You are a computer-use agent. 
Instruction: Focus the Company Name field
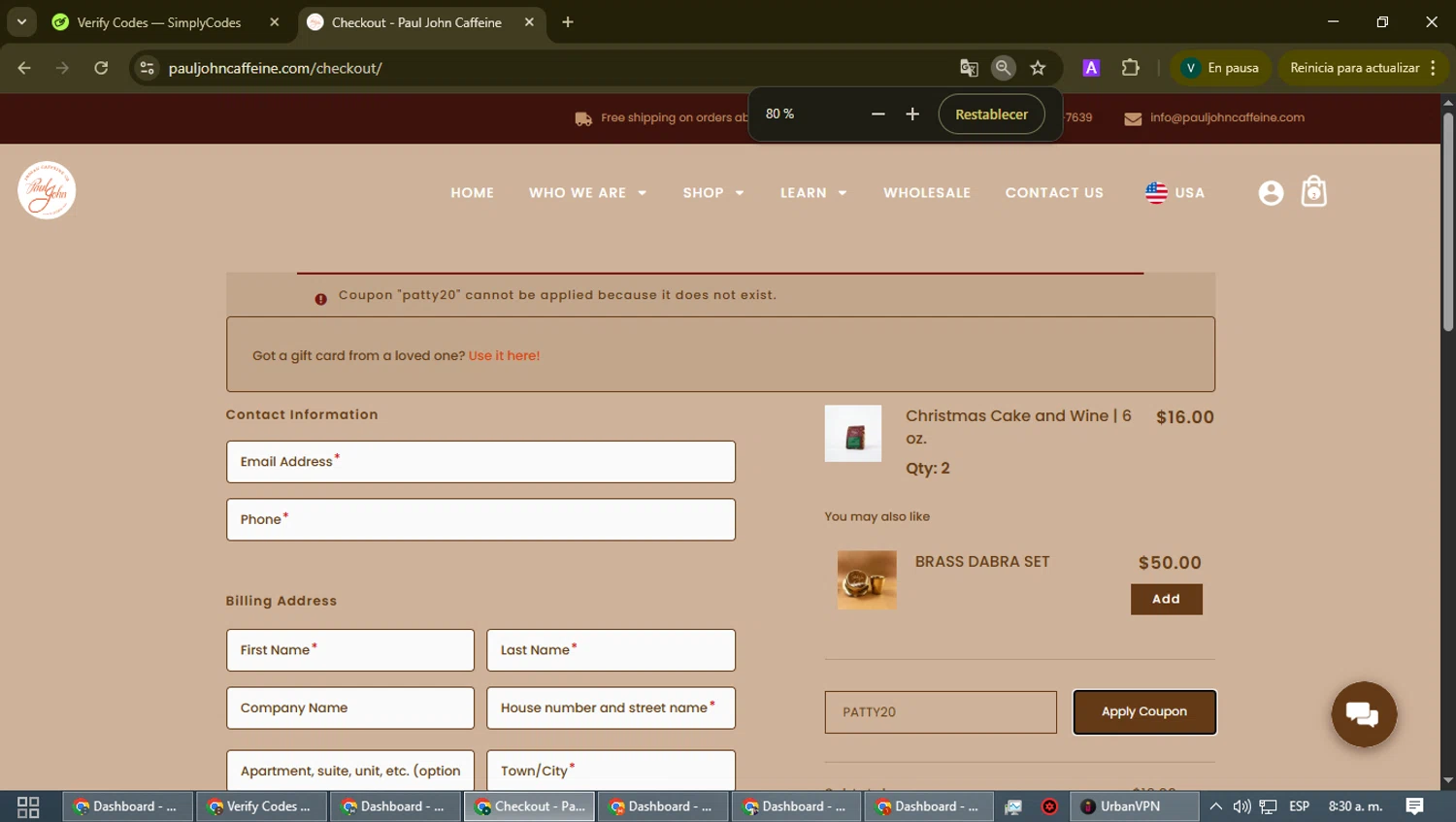pos(350,708)
